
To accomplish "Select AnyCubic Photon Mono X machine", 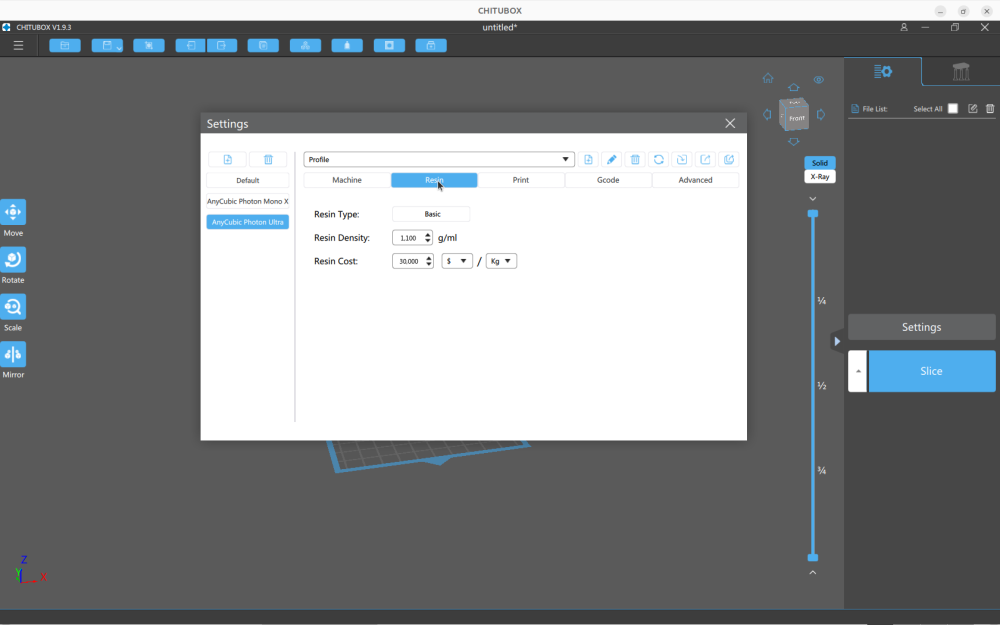I will coord(247,201).
